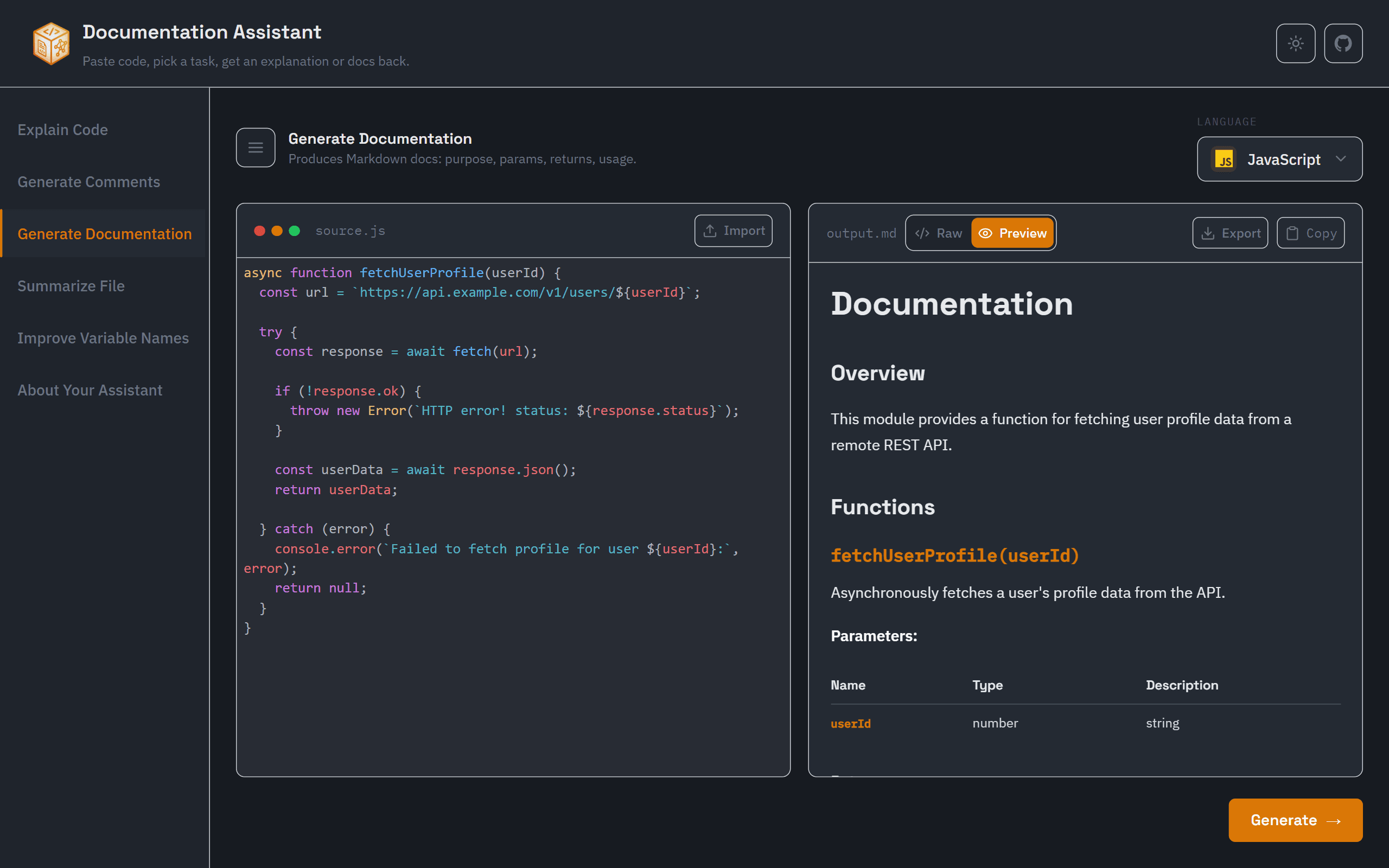The height and width of the screenshot is (868, 1389).
Task: Switch output to Preview view
Action: (x=1012, y=233)
